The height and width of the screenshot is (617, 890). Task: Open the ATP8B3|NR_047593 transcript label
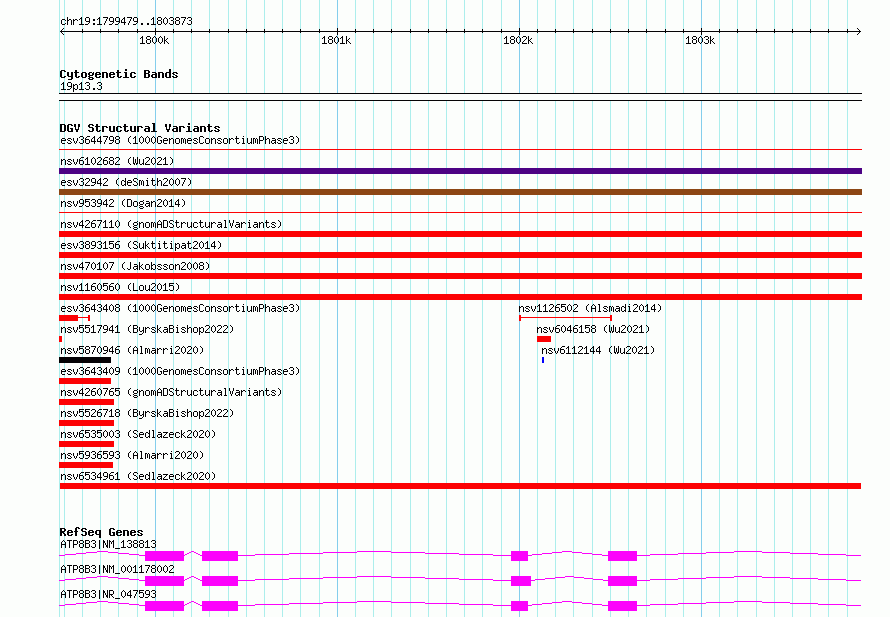tap(108, 594)
